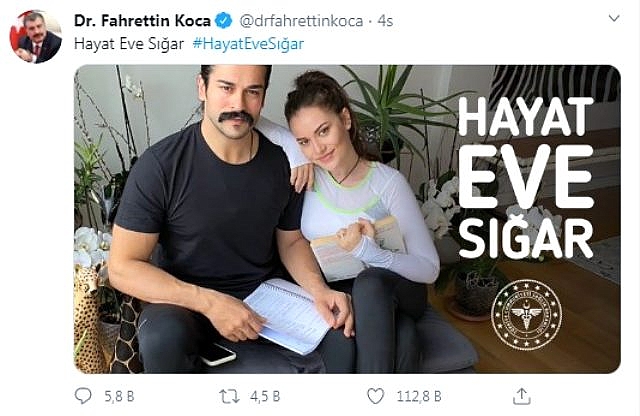Click the smartphone lying on the sofa

pos(215,353)
